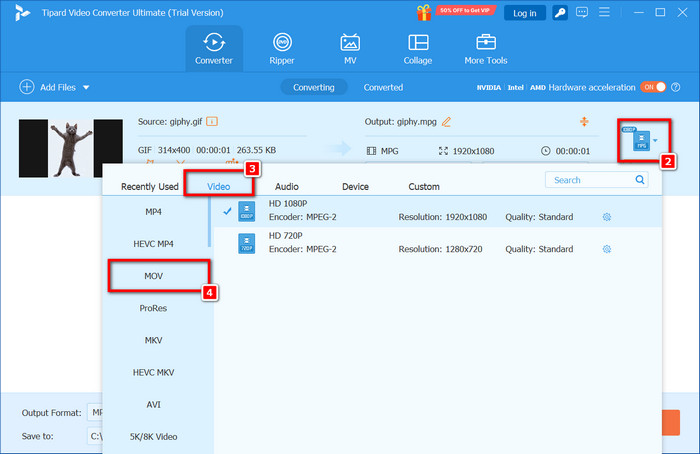Screen dimensions: 700x454
Task: Click the orange compress icon near output
Action: (x=584, y=121)
